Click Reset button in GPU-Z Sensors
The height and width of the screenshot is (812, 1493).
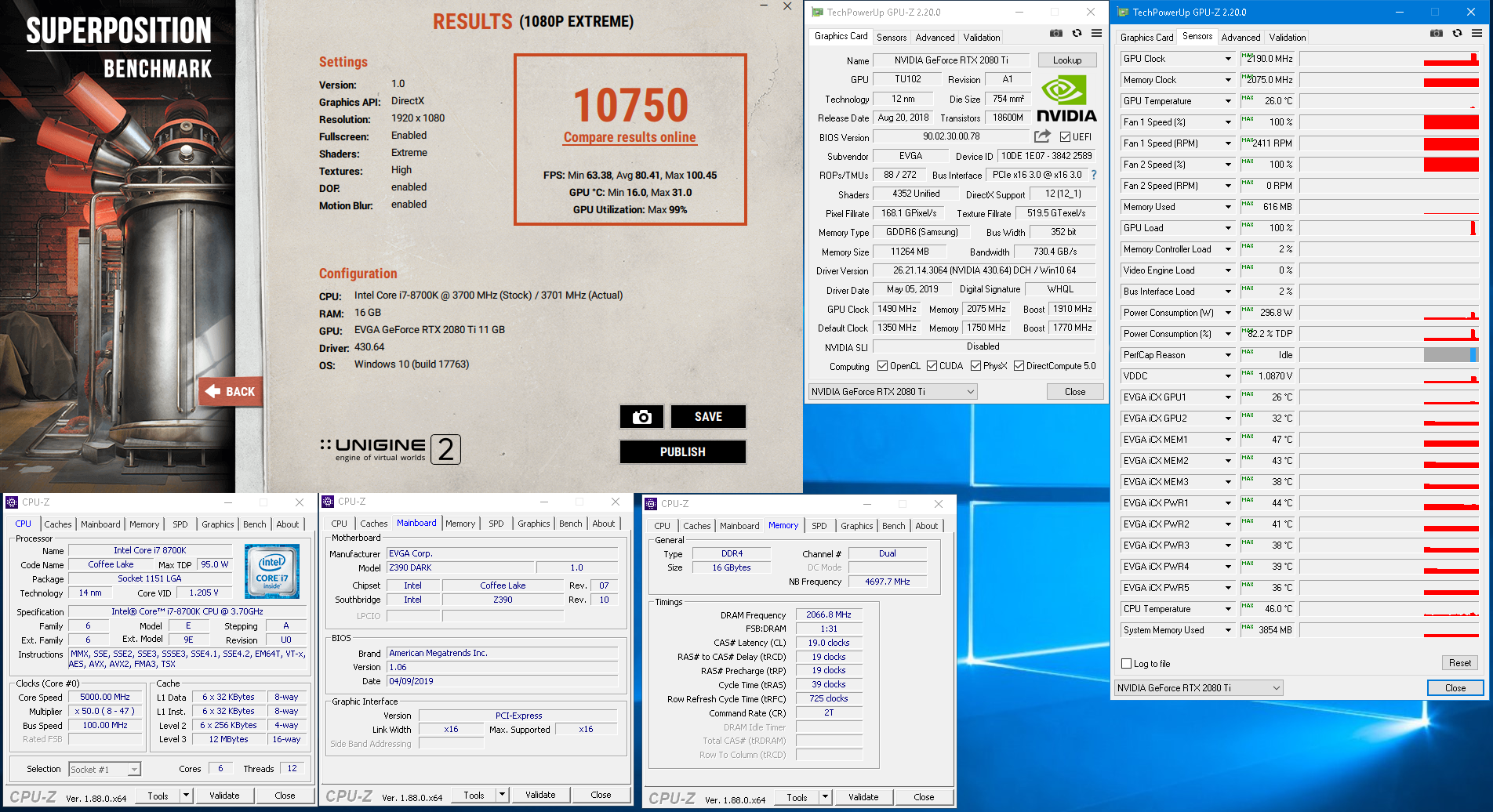coord(1459,663)
